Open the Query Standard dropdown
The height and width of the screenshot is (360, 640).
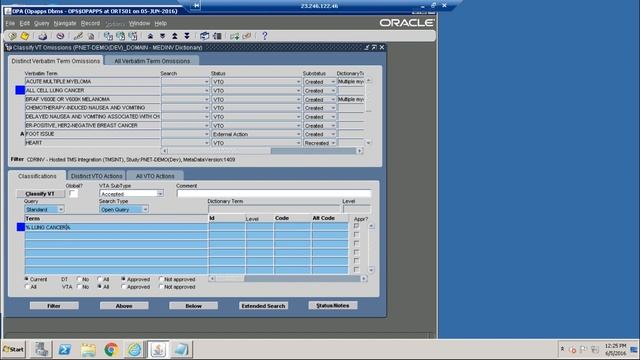pos(61,209)
